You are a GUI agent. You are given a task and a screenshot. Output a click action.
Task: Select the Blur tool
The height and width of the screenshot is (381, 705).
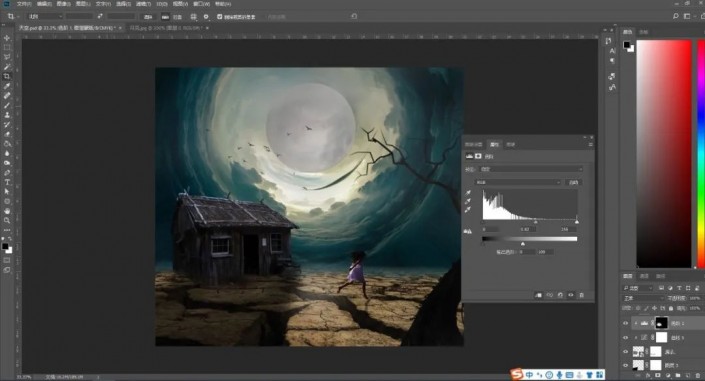pos(7,153)
